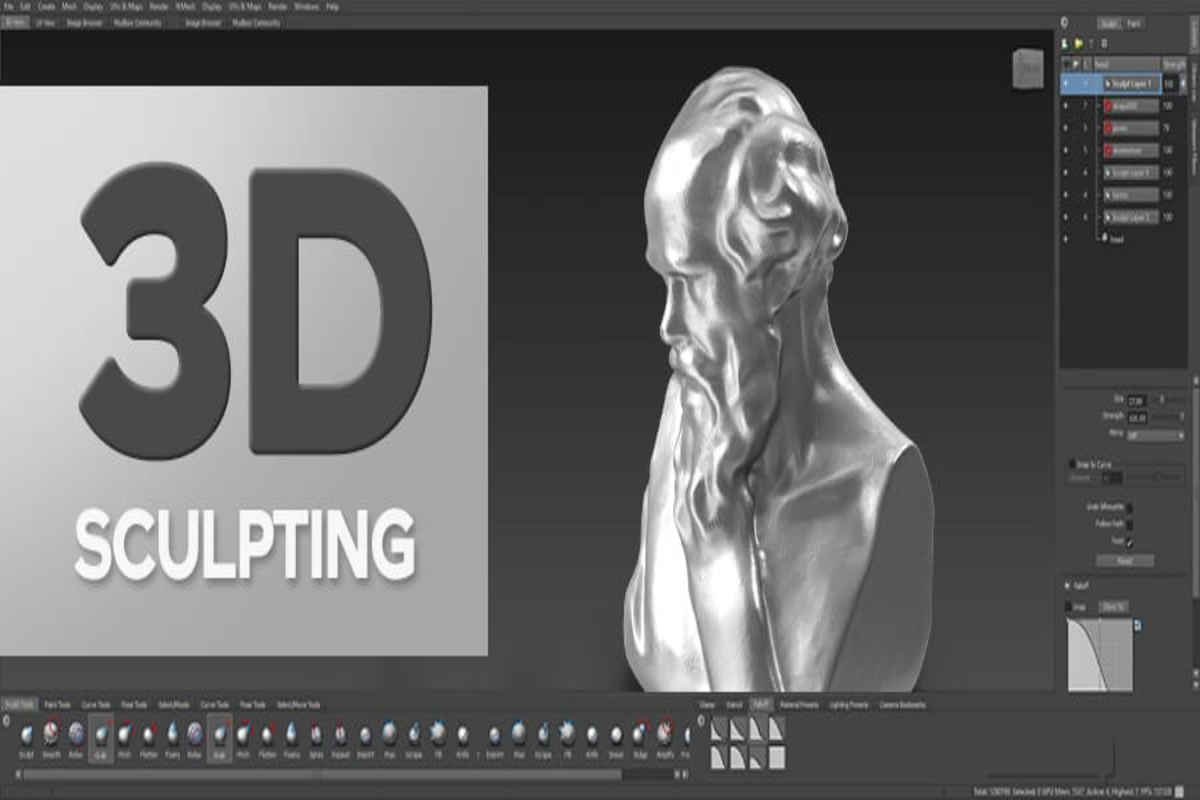Open the layers panel options menu
The width and height of the screenshot is (1200, 800).
pyautogui.click(x=1065, y=21)
